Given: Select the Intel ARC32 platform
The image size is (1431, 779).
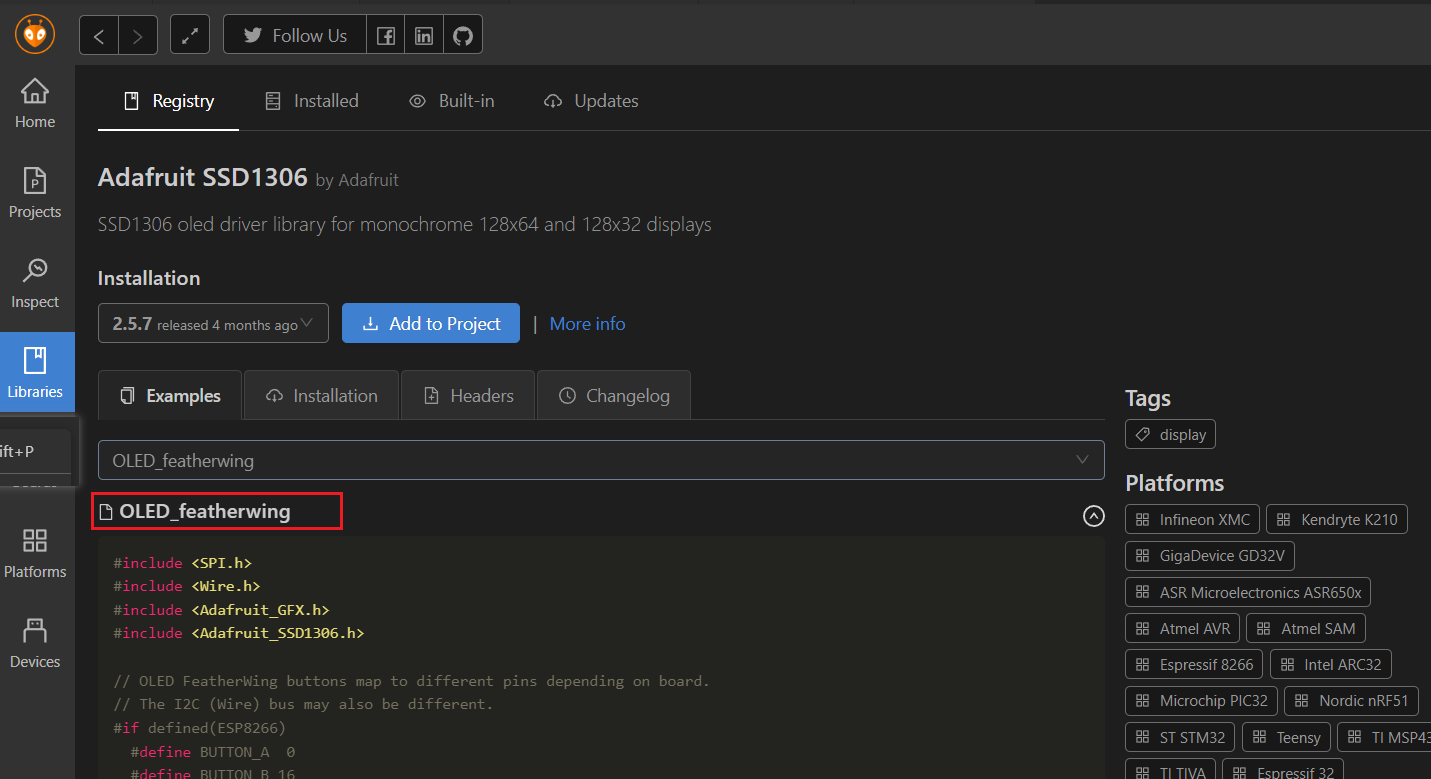Looking at the screenshot, I should [1331, 665].
